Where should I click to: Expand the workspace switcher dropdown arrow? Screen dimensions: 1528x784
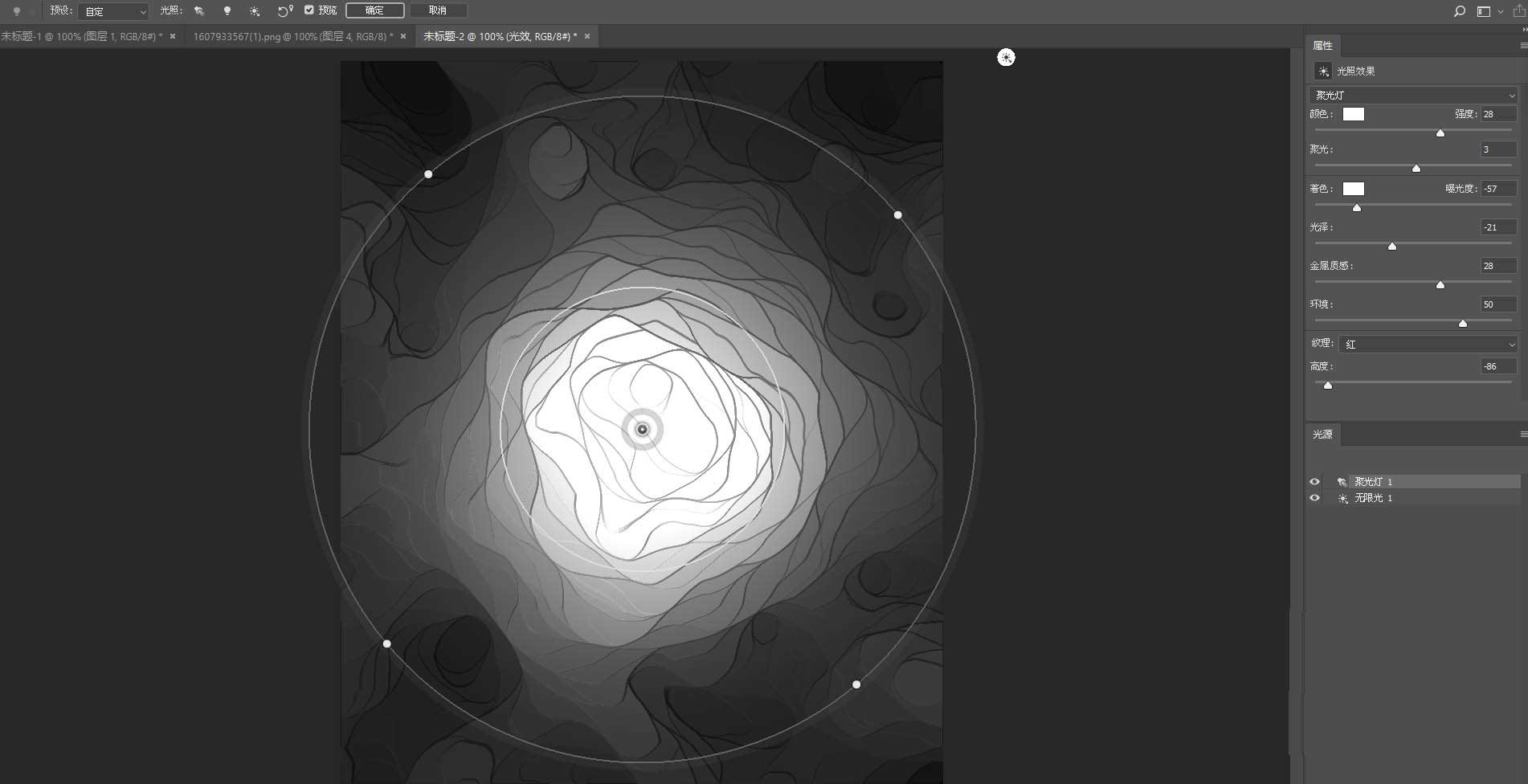(x=1501, y=11)
